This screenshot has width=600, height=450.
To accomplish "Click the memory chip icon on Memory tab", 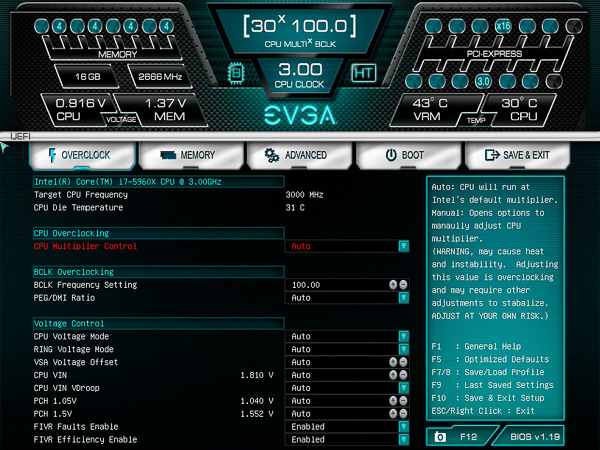I will 168,155.
